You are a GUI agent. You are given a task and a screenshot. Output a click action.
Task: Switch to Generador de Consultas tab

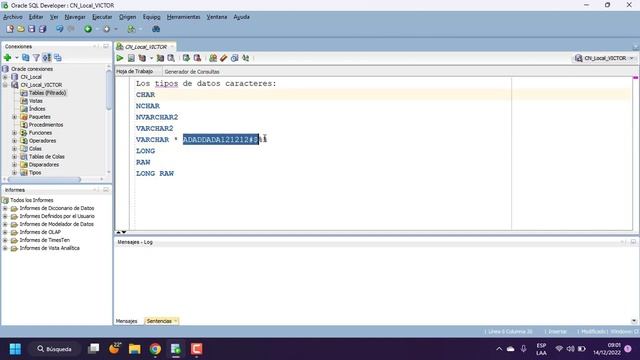192,71
